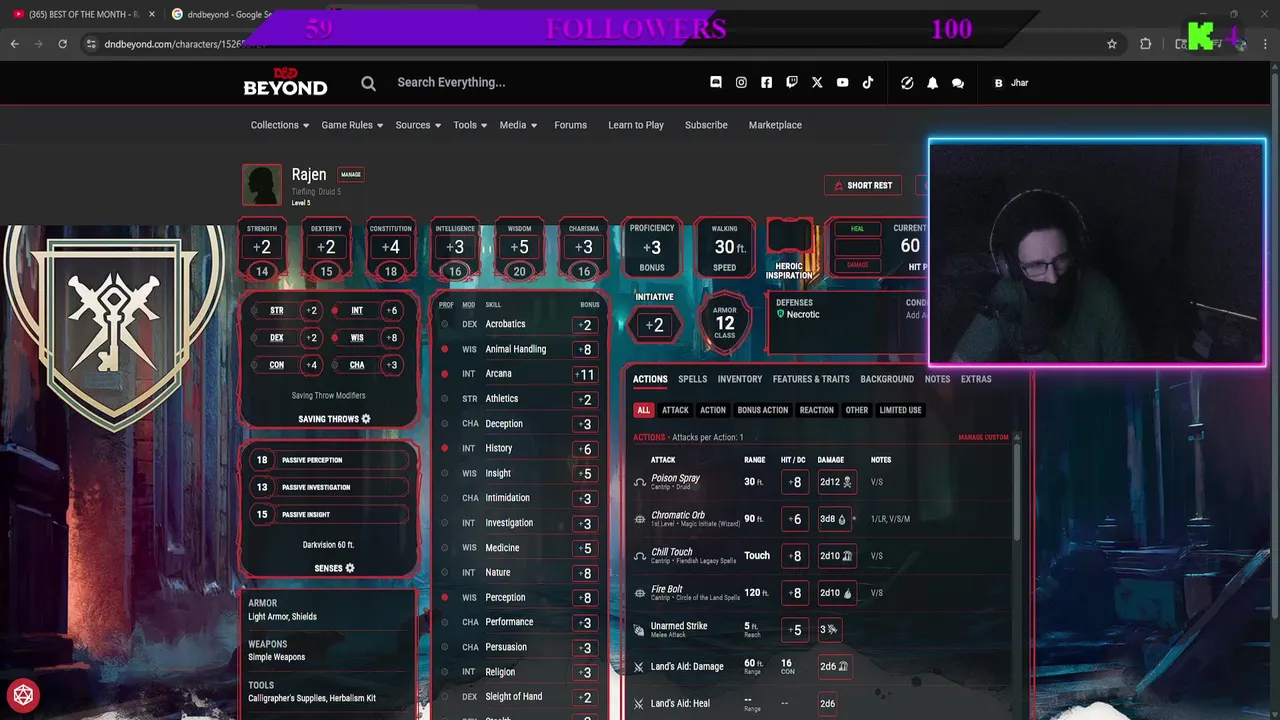
Task: Toggle Arcana proficiency dot
Action: click(445, 374)
